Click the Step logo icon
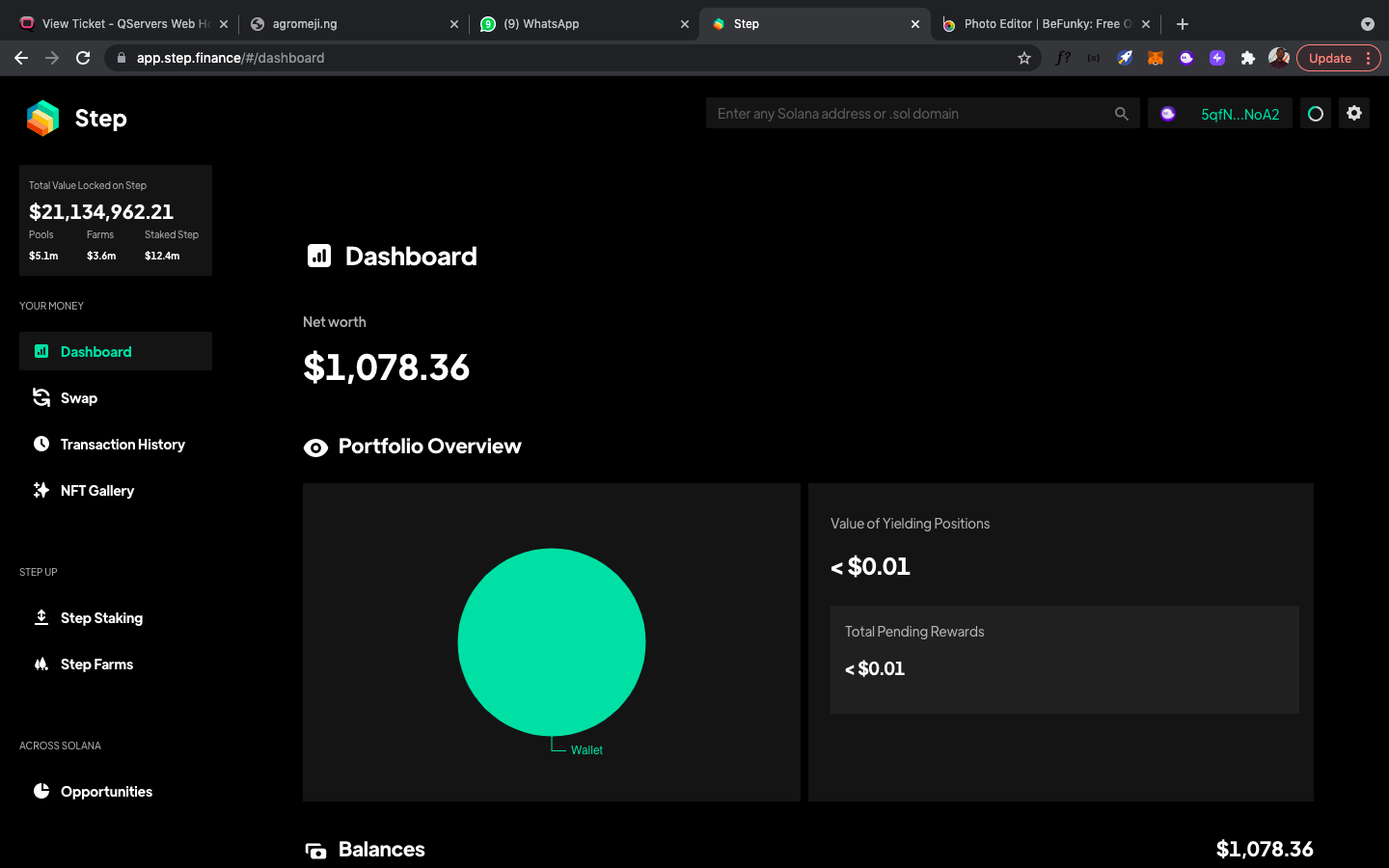This screenshot has width=1389, height=868. point(43,118)
